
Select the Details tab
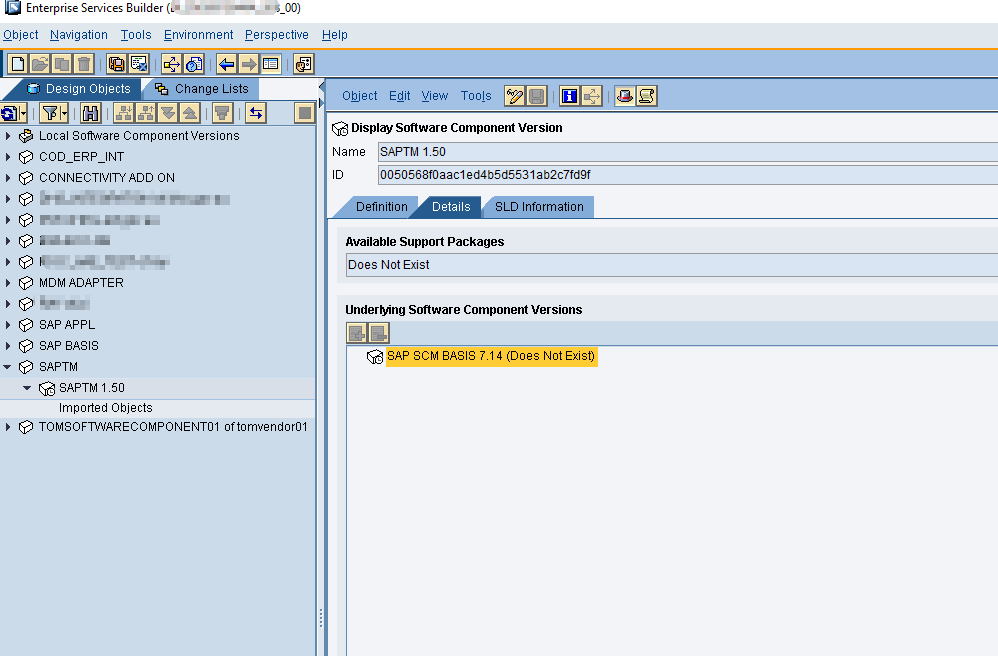[451, 207]
